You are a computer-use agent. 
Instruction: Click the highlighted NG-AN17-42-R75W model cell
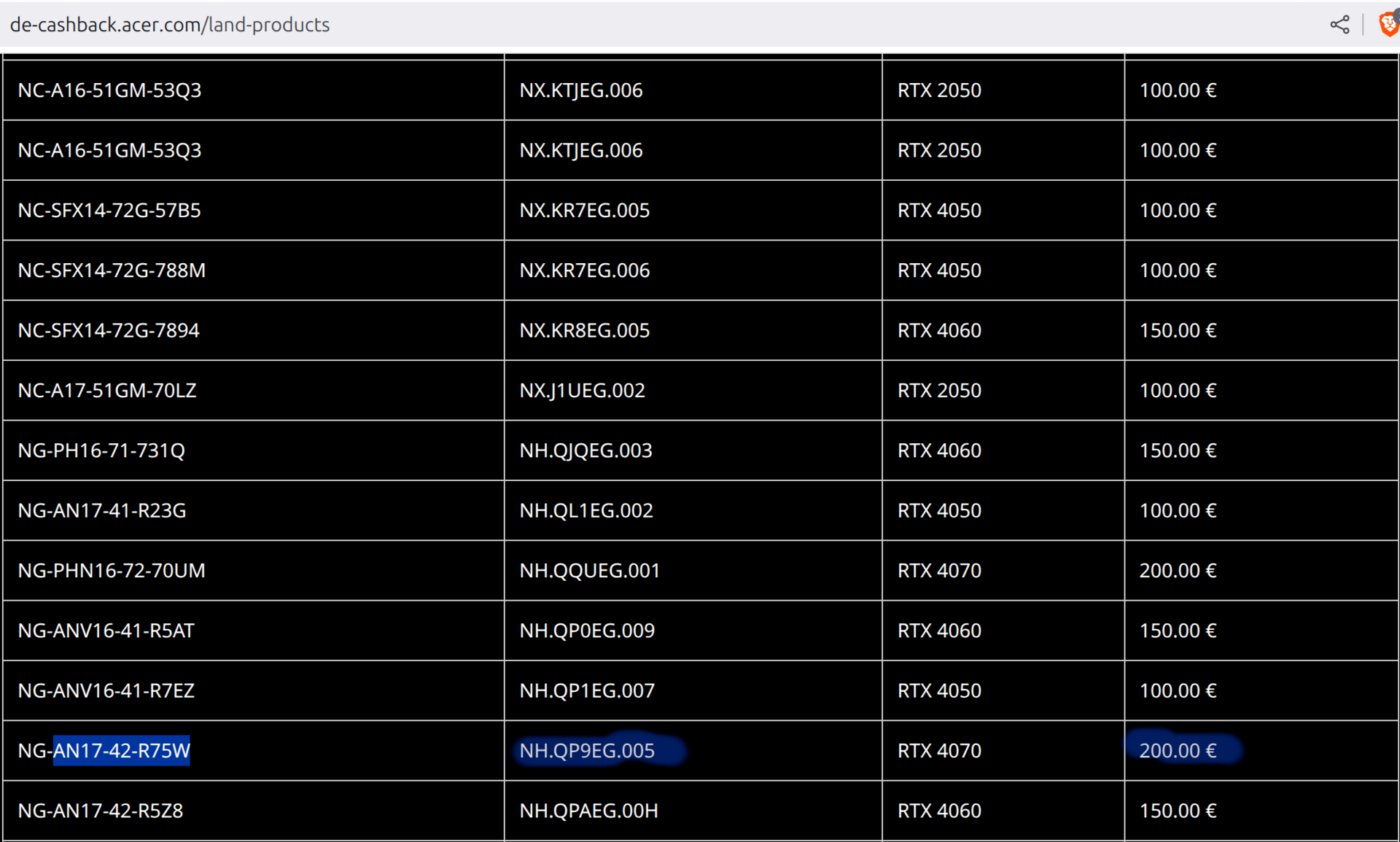tap(104, 750)
